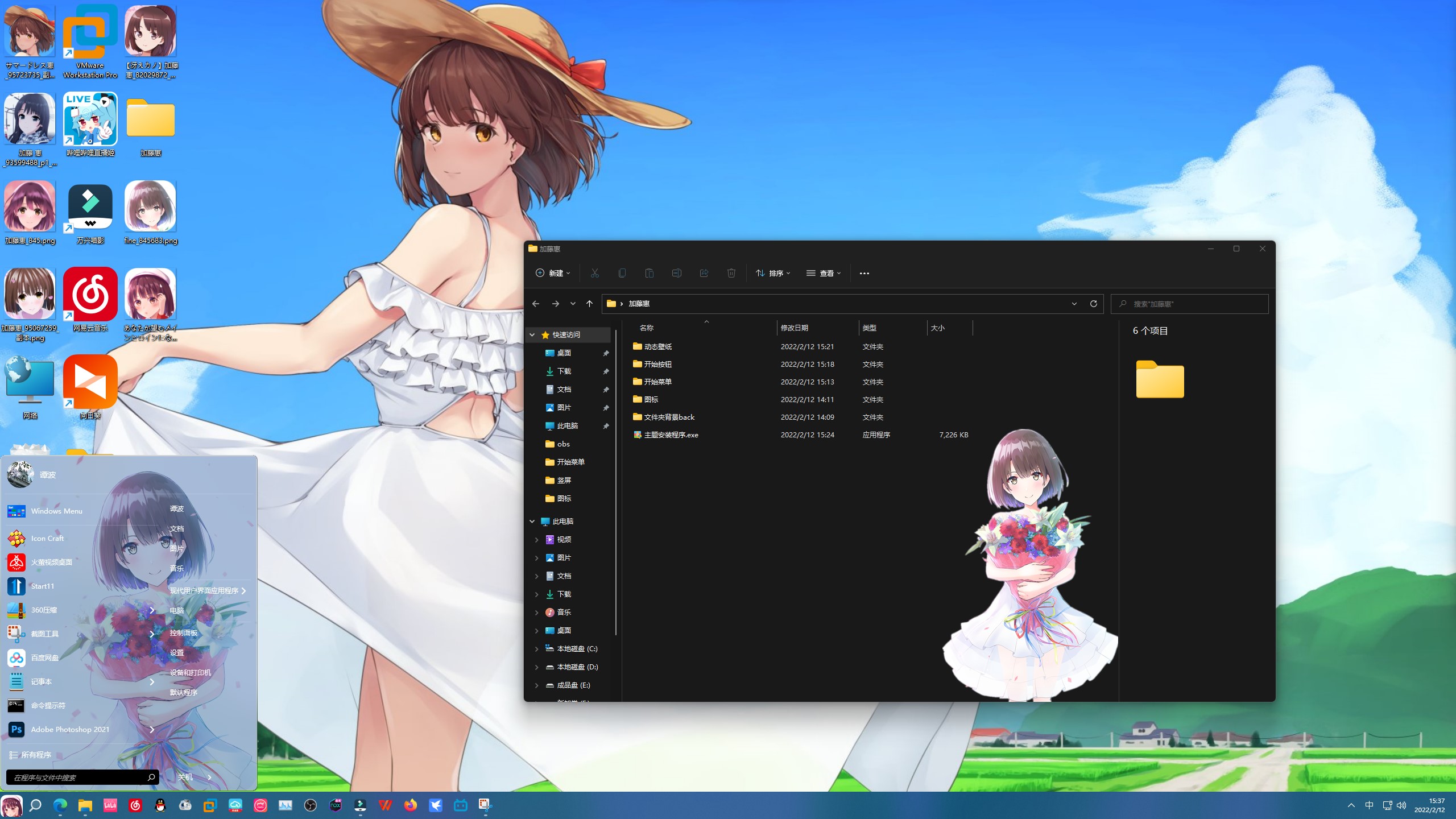Click the Rename icon in Explorer toolbar
Screen dimensions: 1456x819
pyautogui.click(x=677, y=273)
